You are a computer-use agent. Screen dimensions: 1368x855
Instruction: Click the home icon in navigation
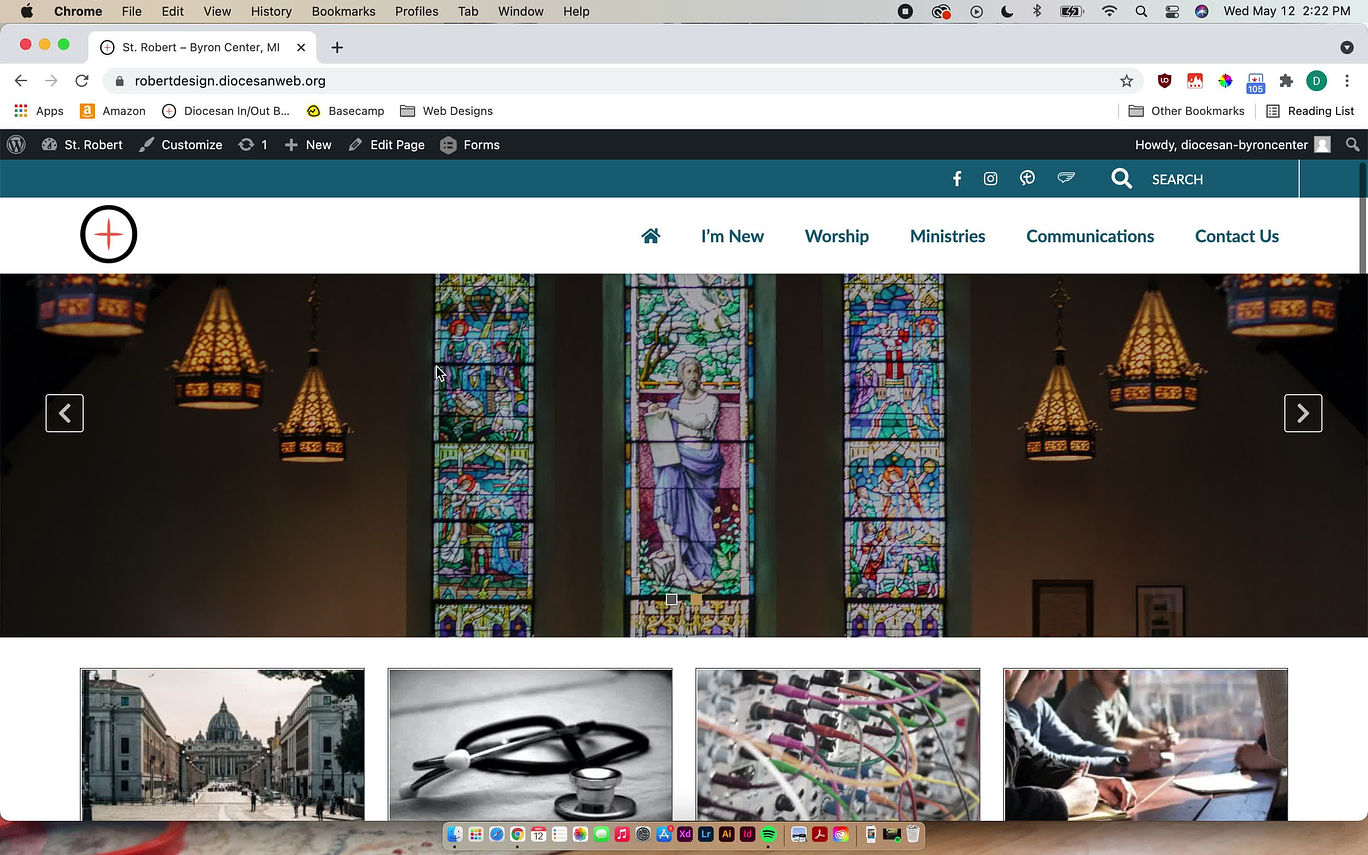tap(651, 236)
